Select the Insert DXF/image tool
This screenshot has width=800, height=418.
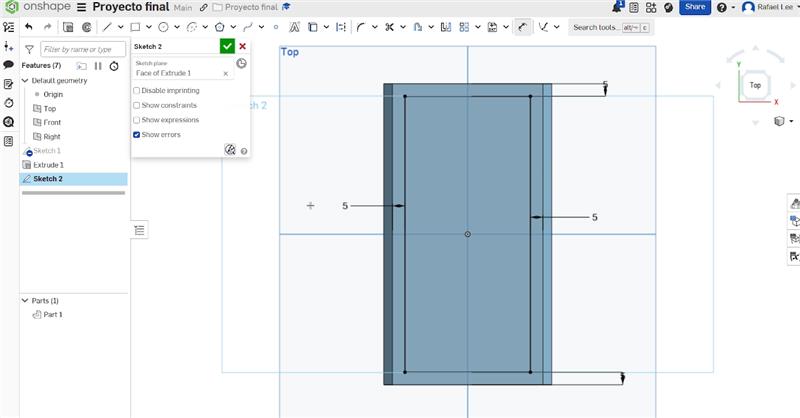pyautogui.click(x=492, y=27)
